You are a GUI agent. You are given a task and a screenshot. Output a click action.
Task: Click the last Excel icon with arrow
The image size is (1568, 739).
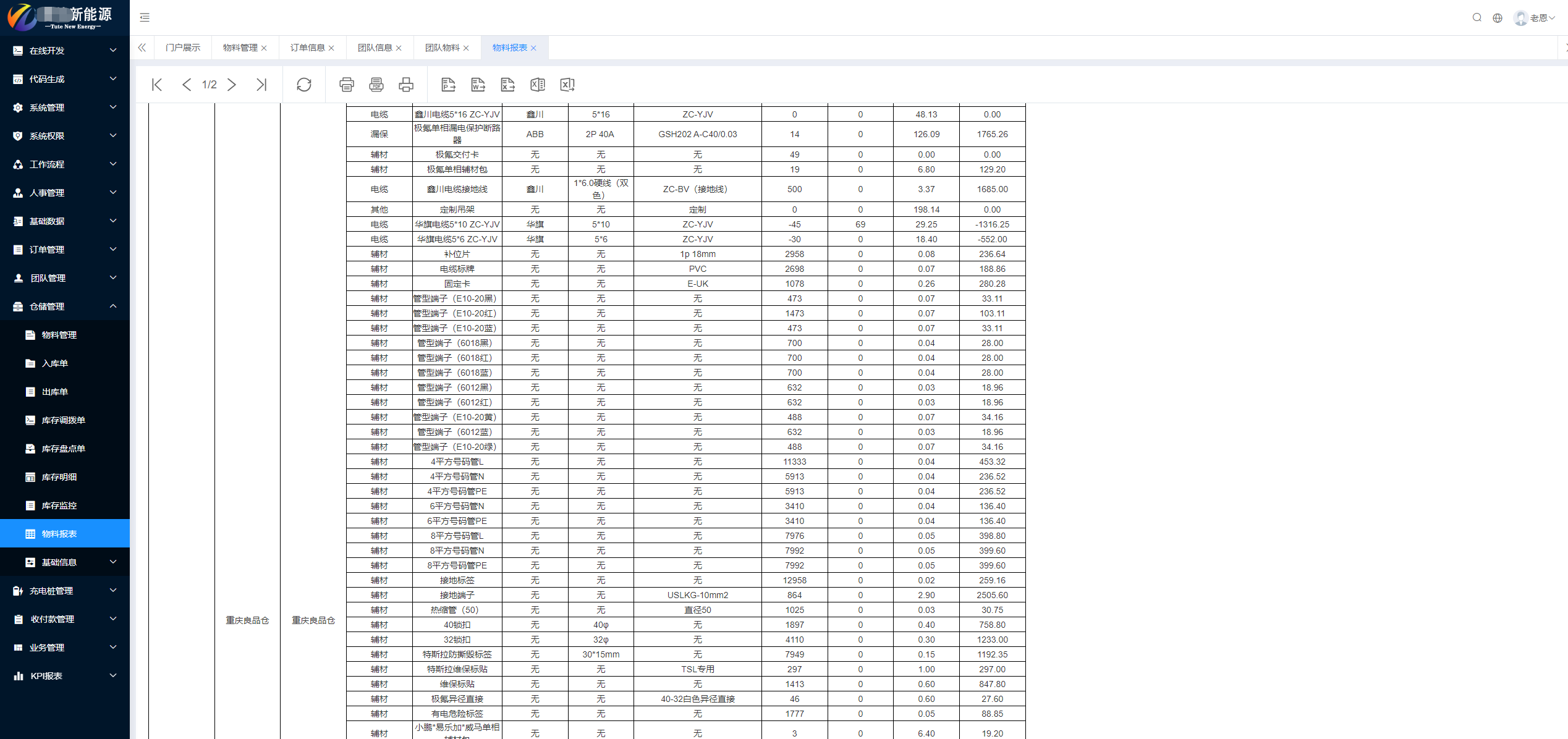tap(567, 85)
